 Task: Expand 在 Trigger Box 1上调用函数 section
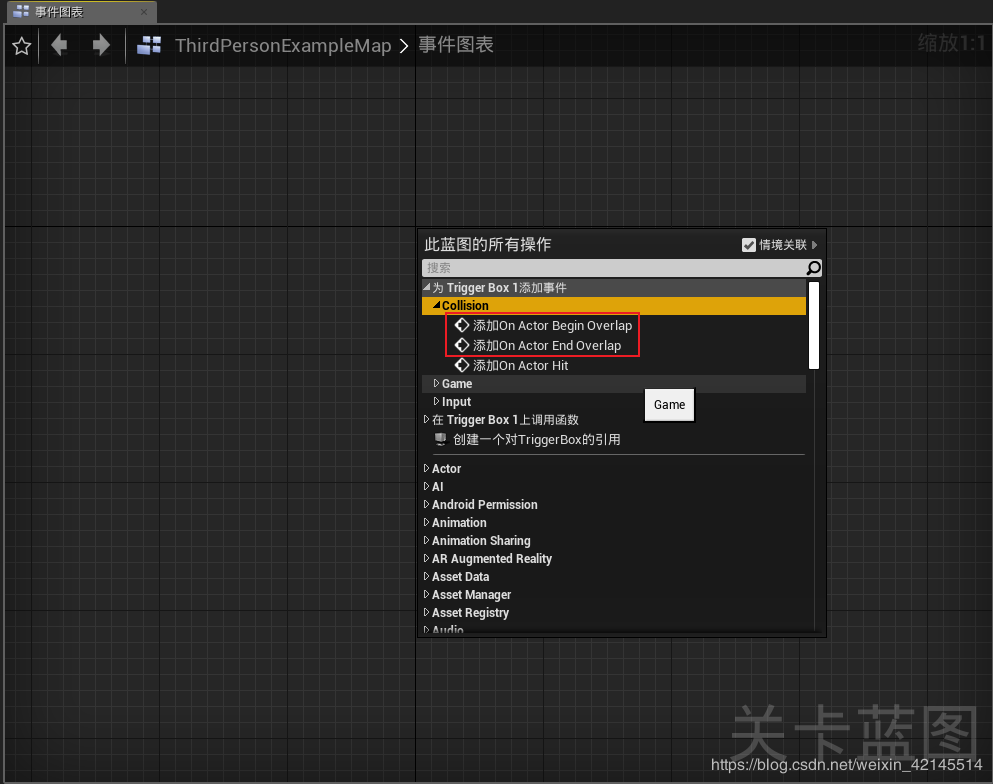[426, 419]
